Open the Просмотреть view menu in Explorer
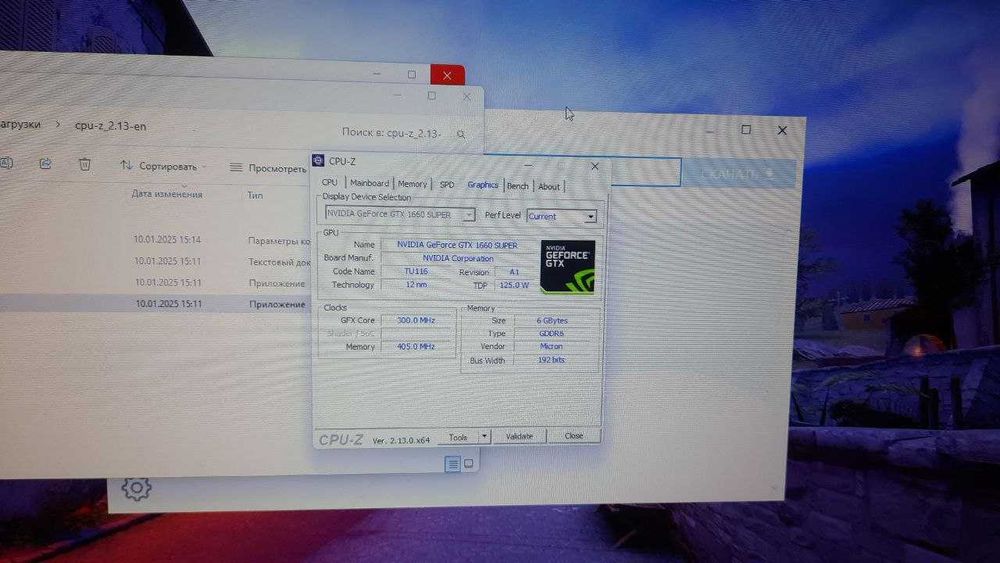The image size is (1000, 563). tap(268, 168)
